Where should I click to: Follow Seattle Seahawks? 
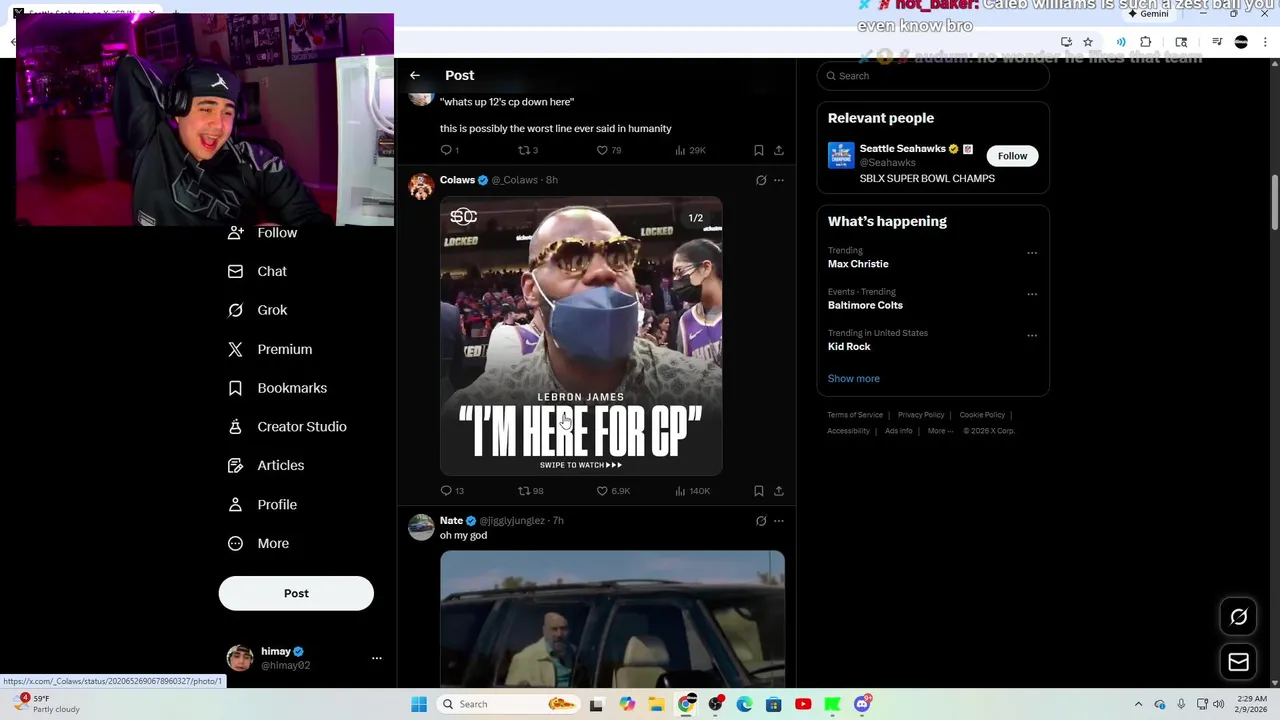pos(1012,156)
